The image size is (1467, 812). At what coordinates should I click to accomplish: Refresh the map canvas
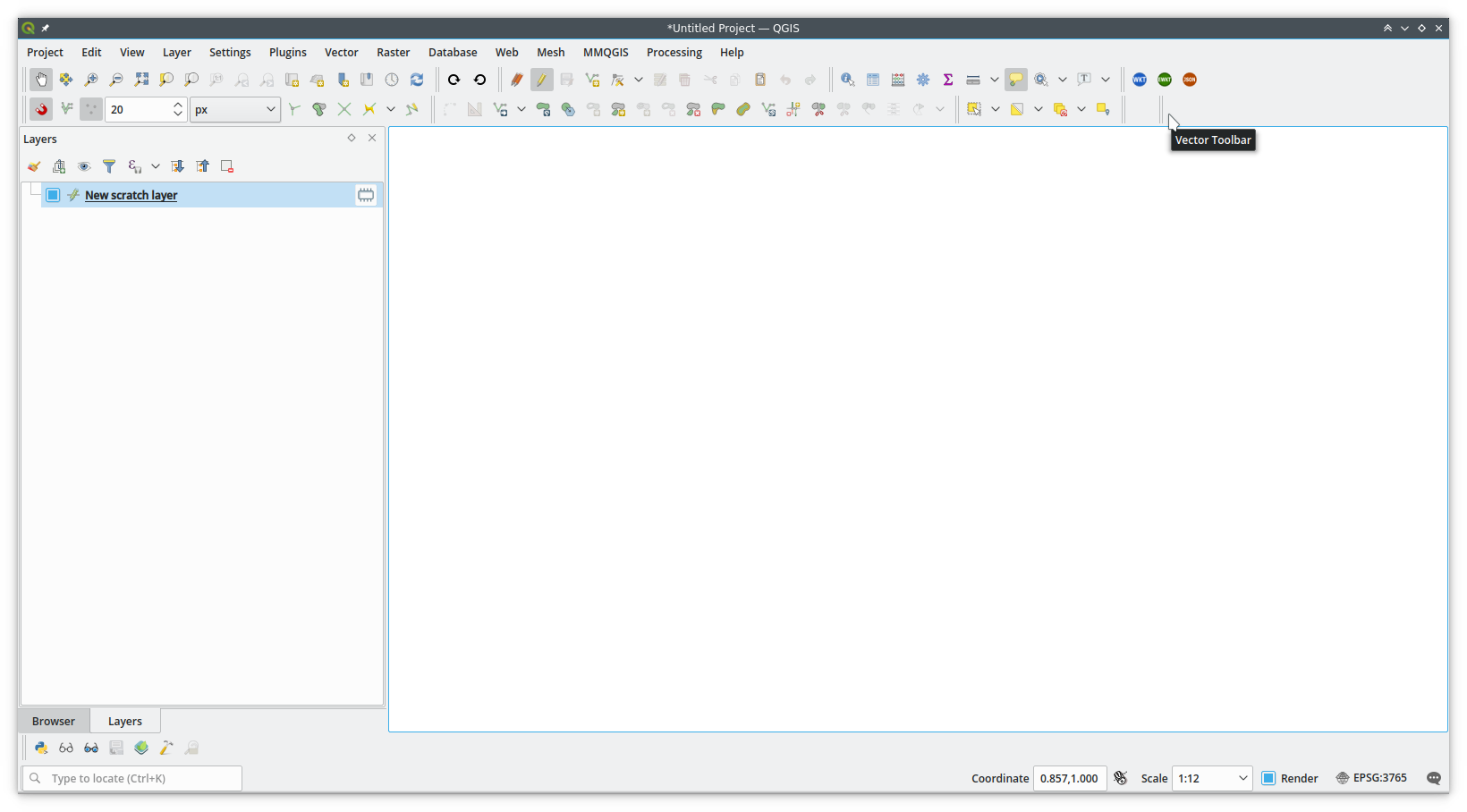pos(417,80)
